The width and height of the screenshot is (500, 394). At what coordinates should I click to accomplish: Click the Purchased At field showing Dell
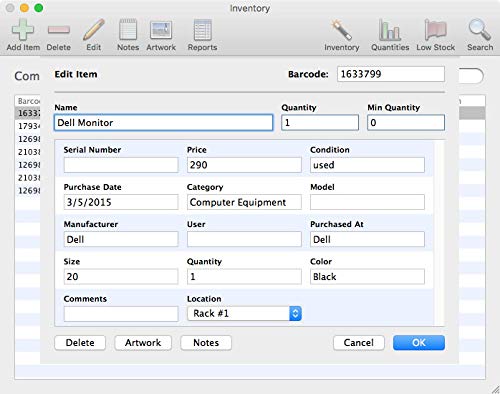367,239
